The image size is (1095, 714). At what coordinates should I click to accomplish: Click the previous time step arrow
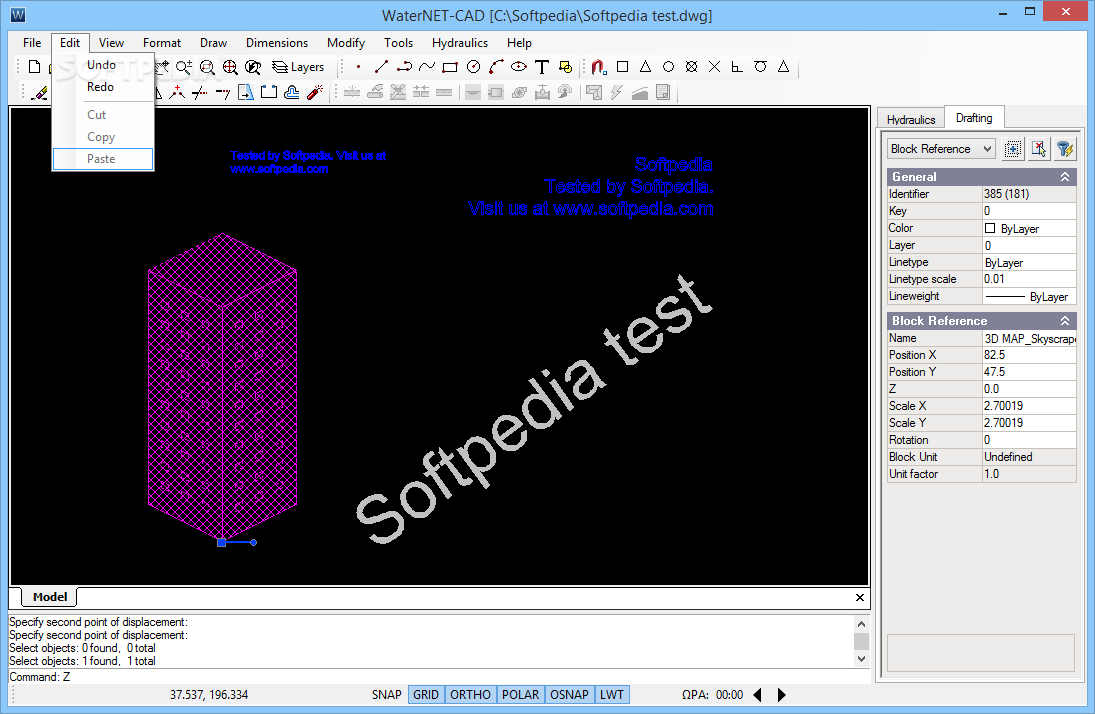click(x=758, y=694)
